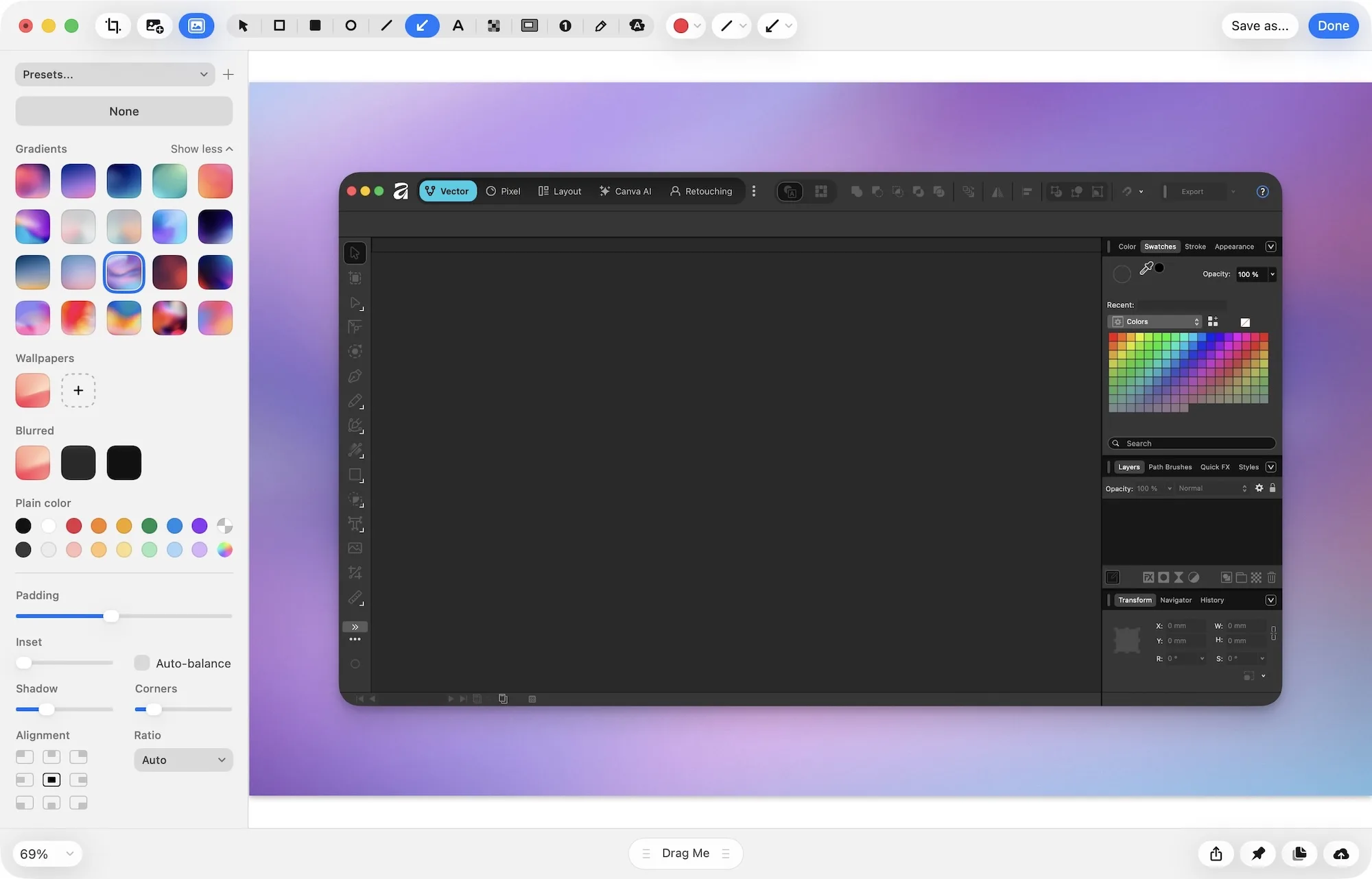Open the Presets dropdown
The image size is (1372, 879).
coord(115,74)
